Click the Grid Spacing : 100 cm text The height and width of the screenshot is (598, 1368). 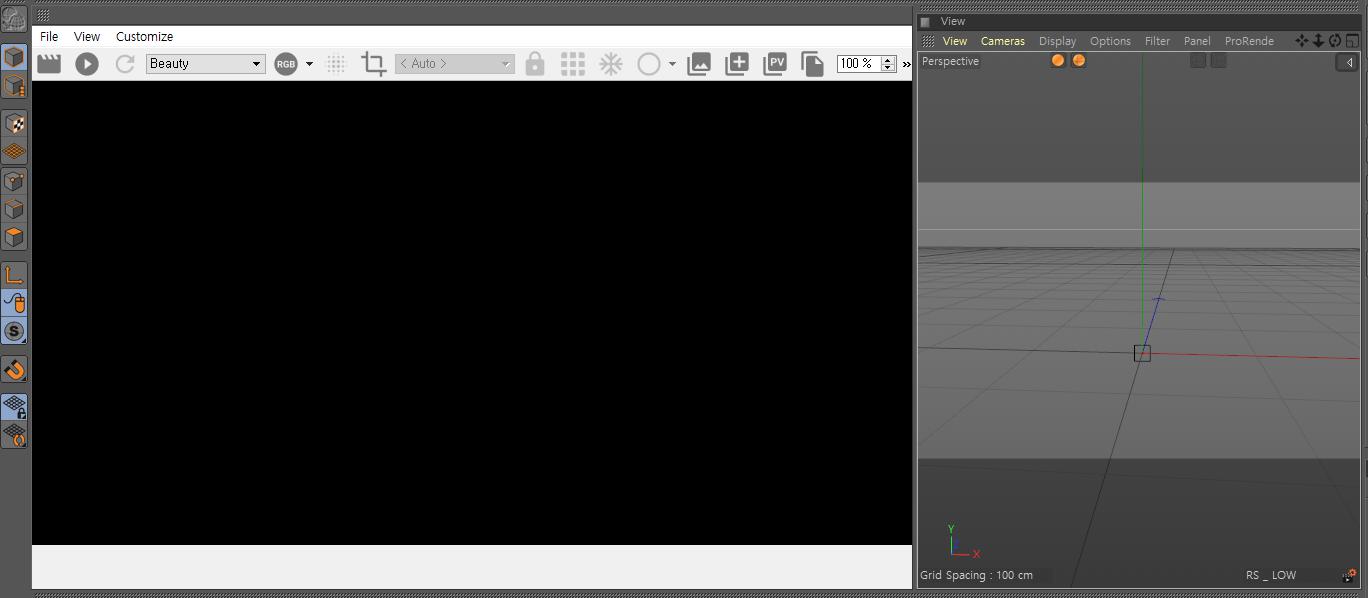[976, 575]
